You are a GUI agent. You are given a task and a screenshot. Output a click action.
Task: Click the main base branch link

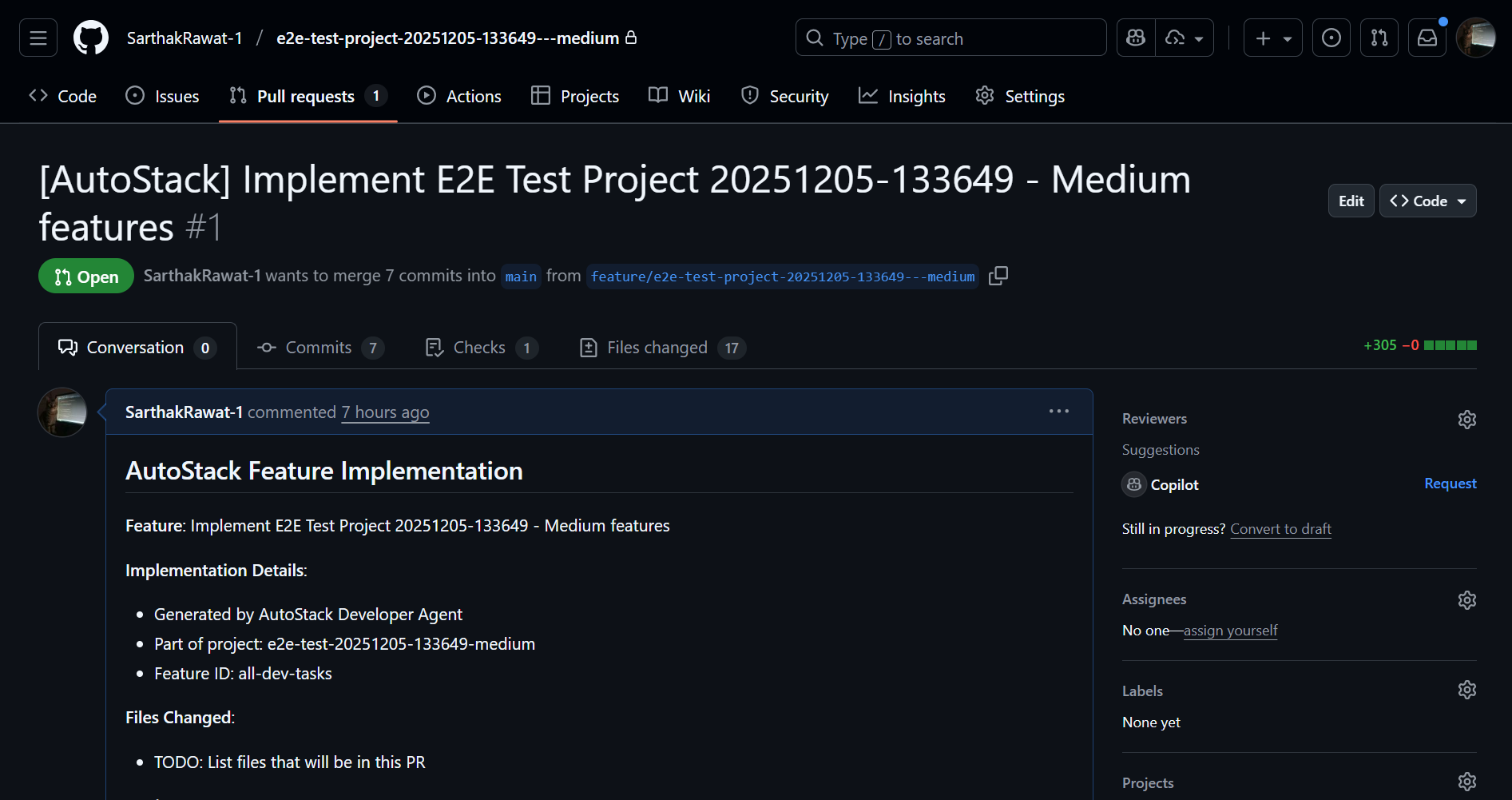[521, 277]
